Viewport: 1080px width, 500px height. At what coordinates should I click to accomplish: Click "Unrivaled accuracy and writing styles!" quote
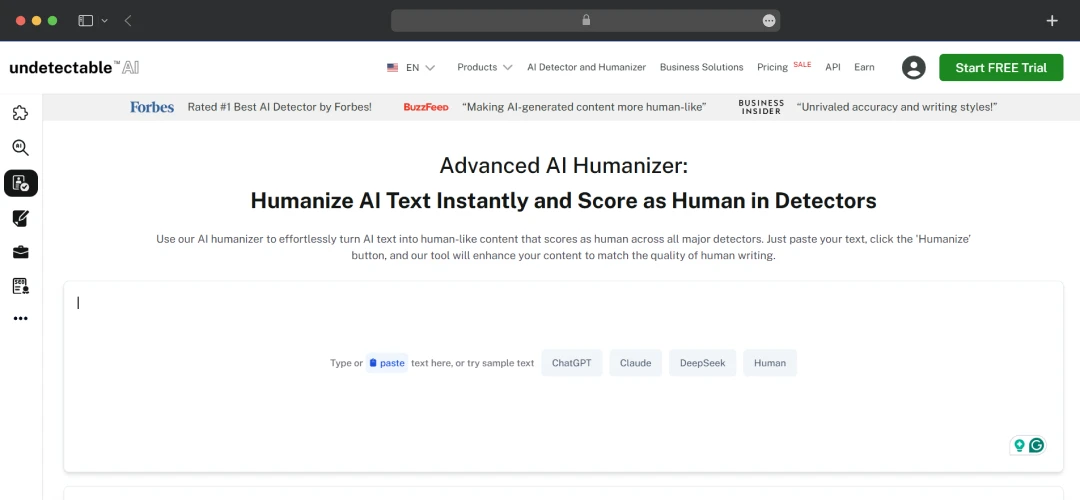point(897,107)
